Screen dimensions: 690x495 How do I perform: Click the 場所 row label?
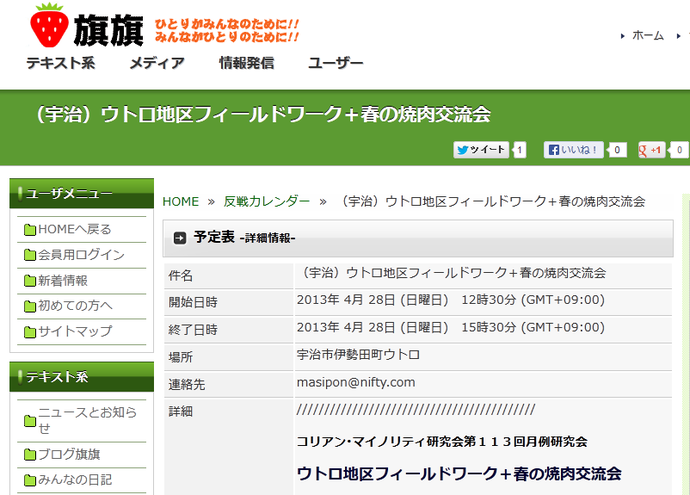(181, 357)
